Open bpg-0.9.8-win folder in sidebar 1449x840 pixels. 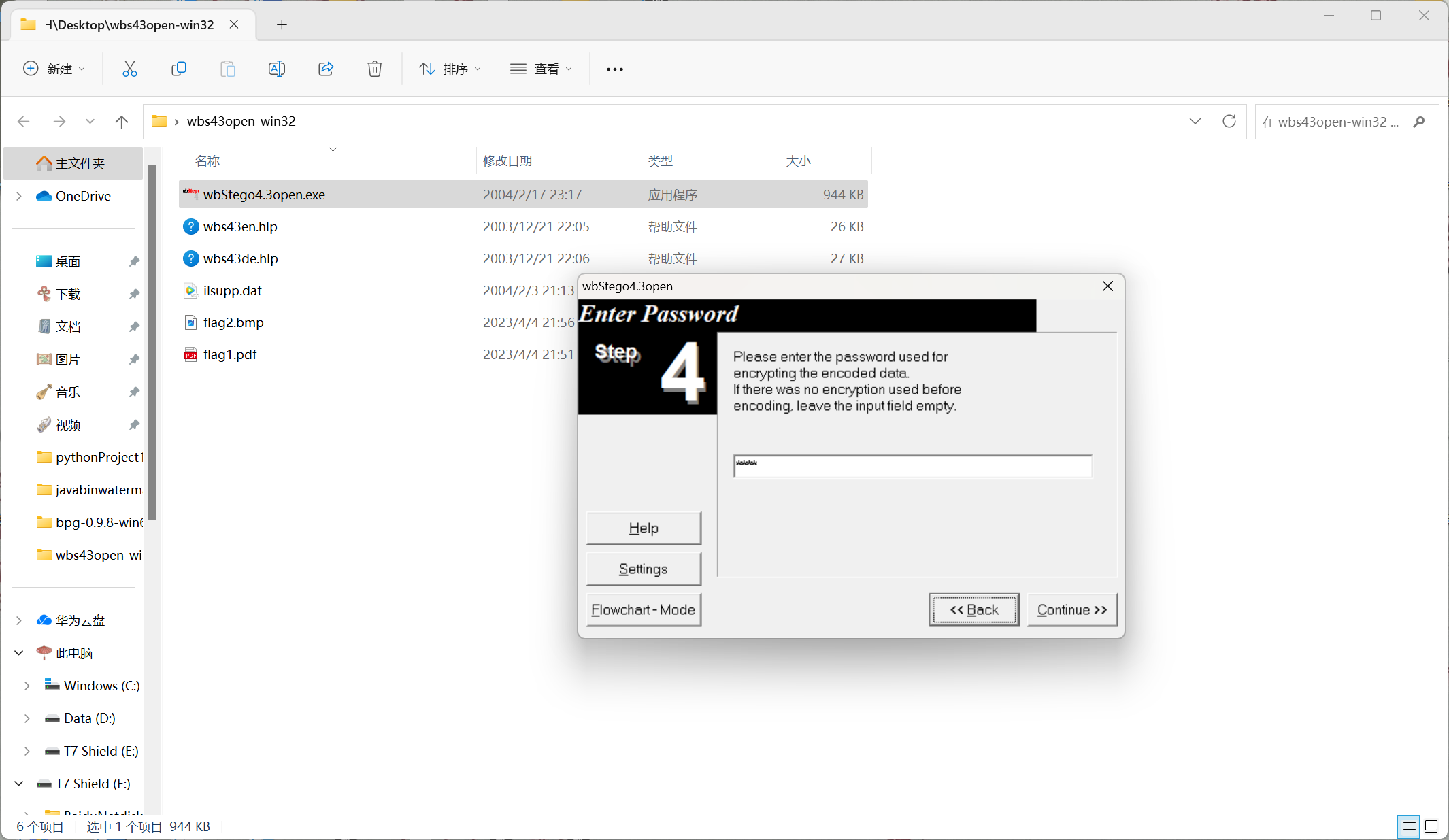pyautogui.click(x=90, y=522)
